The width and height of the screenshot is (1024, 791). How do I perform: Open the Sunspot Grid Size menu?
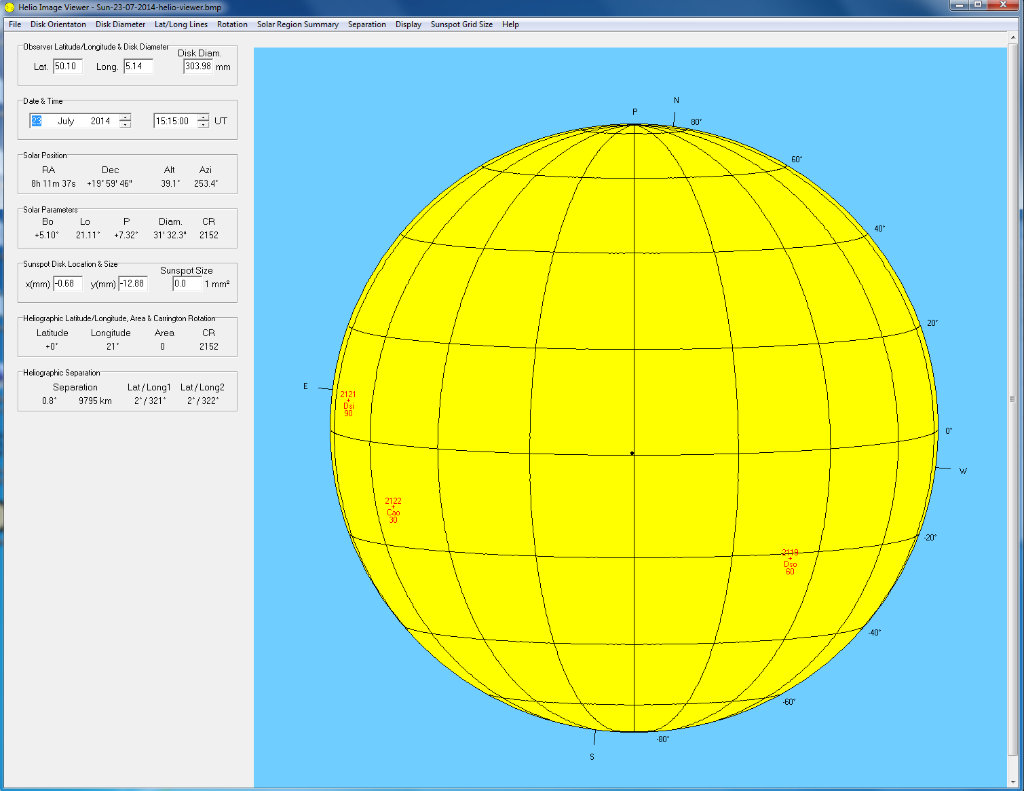click(461, 24)
